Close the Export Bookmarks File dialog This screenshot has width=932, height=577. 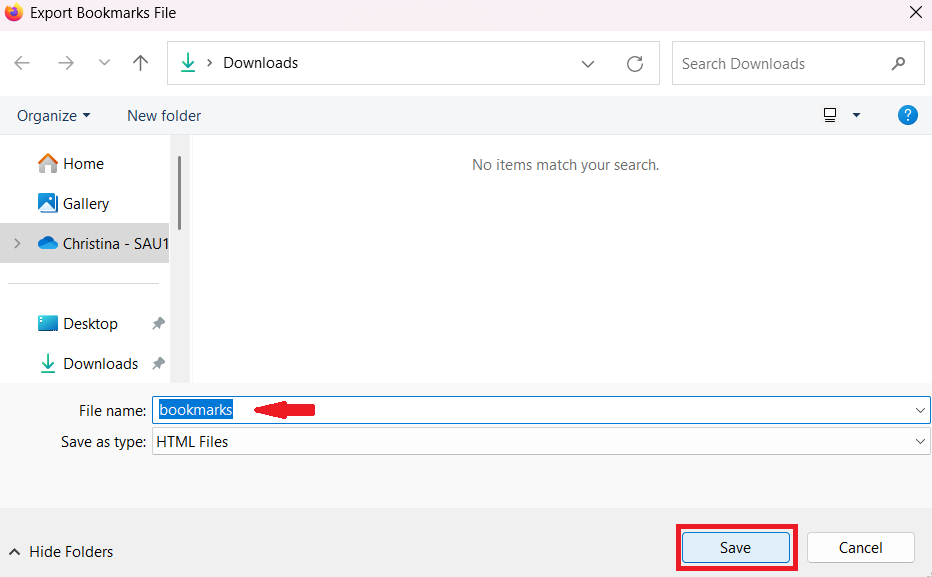[x=916, y=12]
